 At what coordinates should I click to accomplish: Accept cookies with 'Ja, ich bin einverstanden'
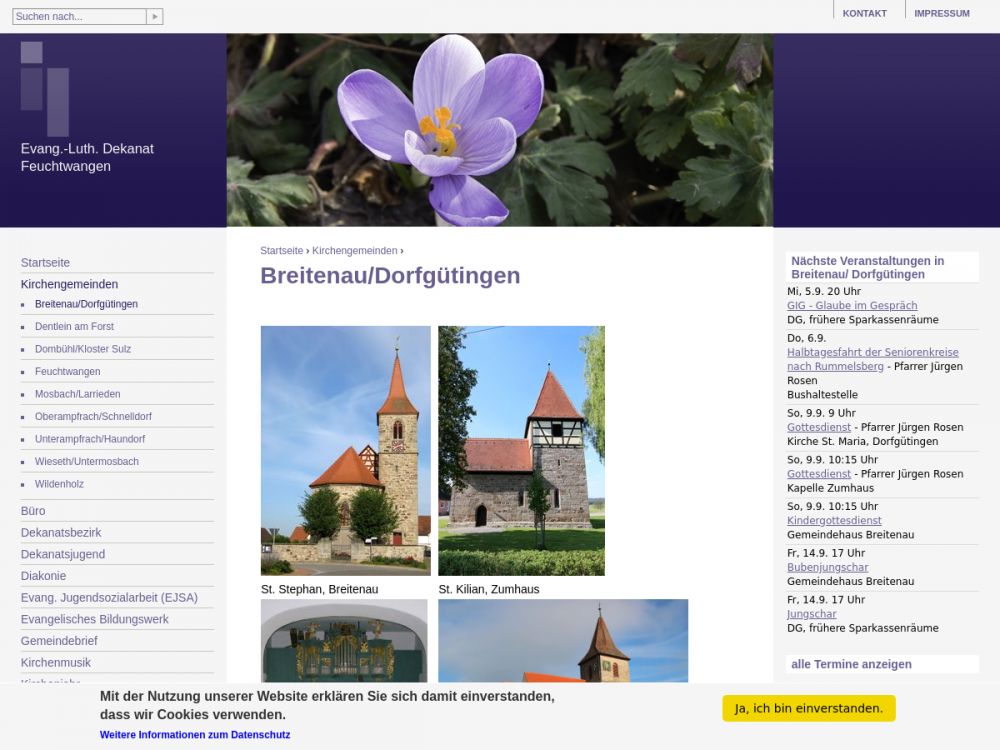pyautogui.click(x=808, y=708)
